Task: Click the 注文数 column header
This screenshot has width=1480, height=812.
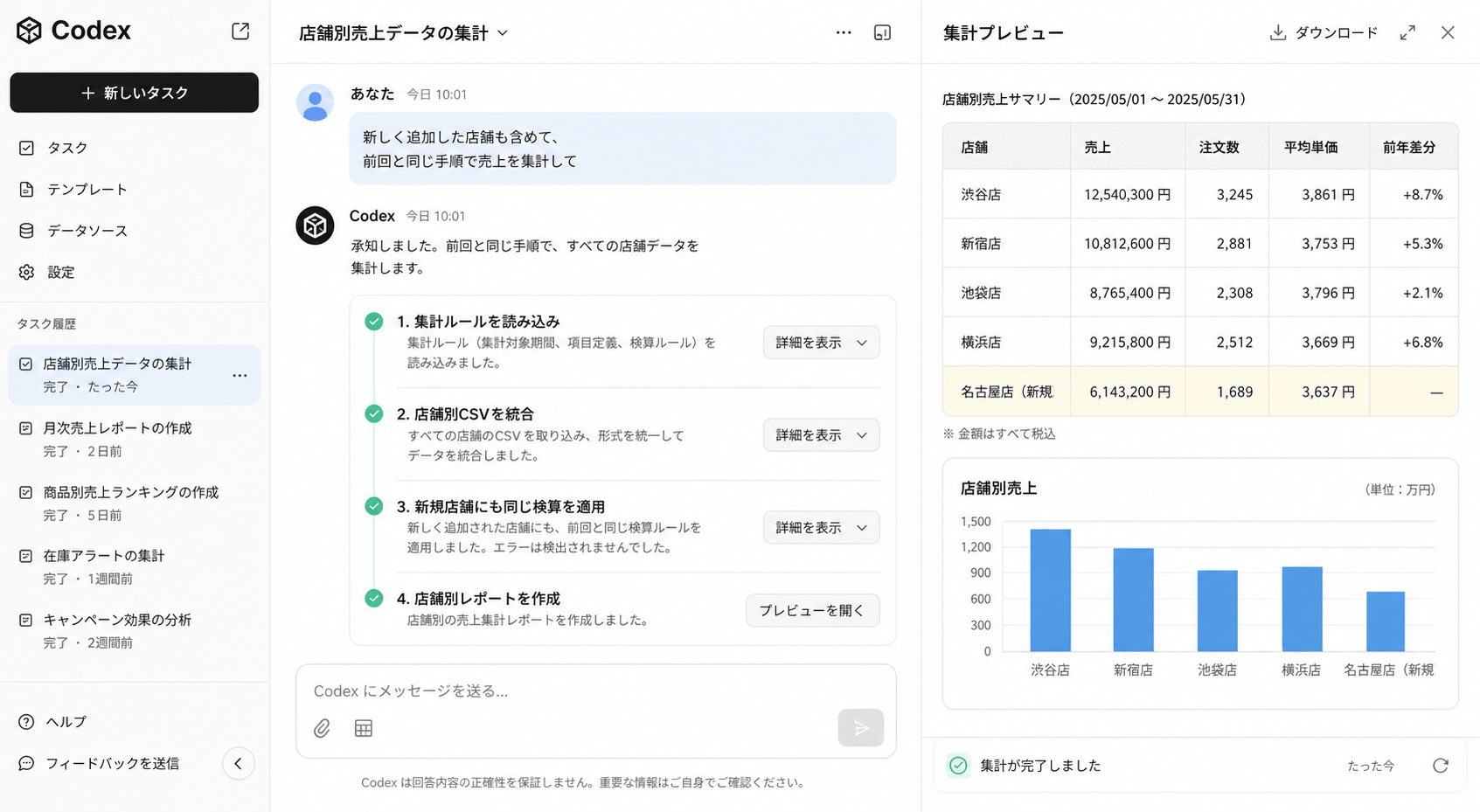Action: (1227, 147)
